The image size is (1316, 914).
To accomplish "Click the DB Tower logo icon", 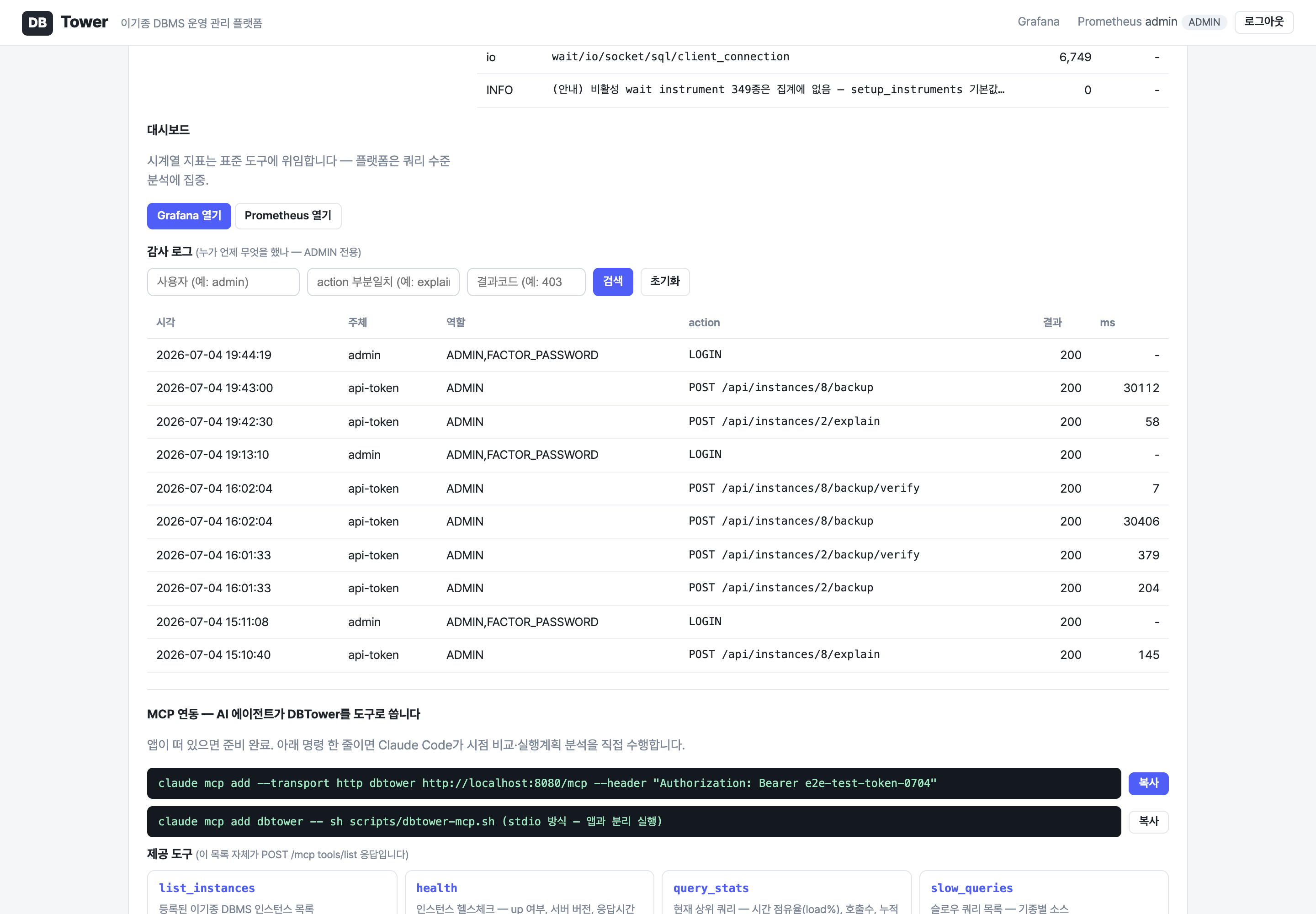I will 37,23.
